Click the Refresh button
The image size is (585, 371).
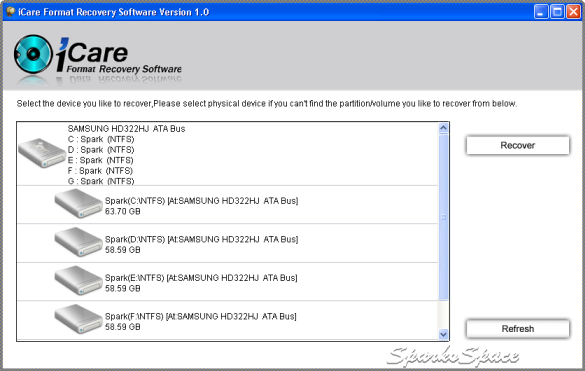pyautogui.click(x=517, y=329)
